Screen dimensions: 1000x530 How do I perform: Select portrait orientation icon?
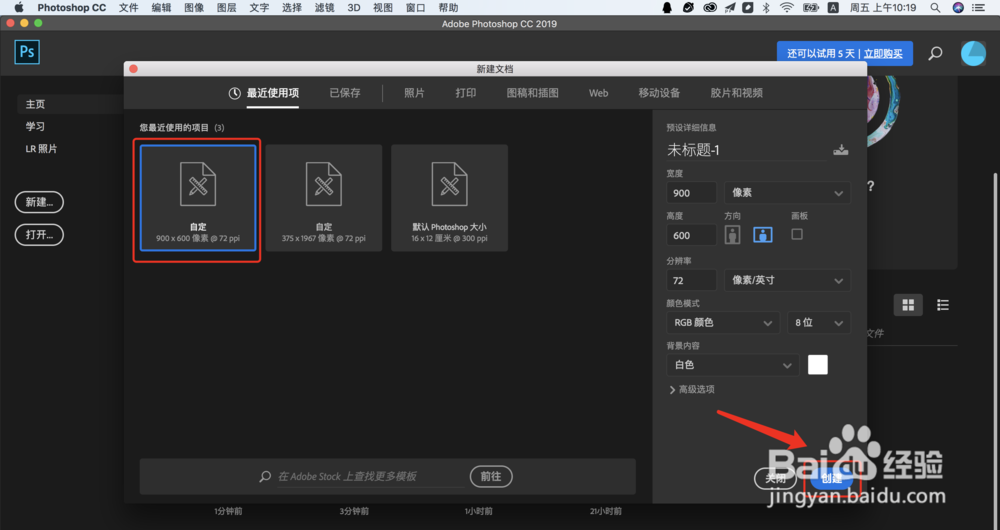732,235
